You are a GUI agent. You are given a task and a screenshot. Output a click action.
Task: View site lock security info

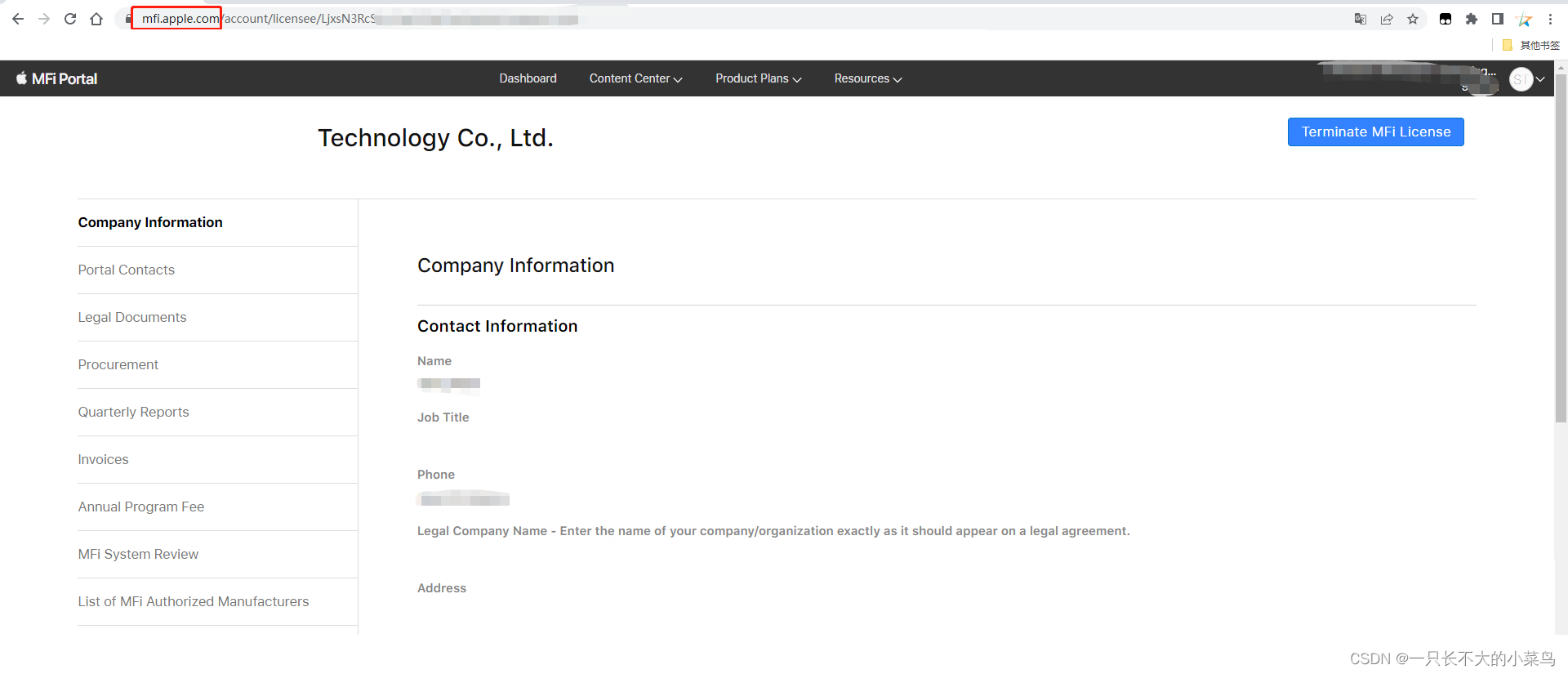pyautogui.click(x=128, y=19)
